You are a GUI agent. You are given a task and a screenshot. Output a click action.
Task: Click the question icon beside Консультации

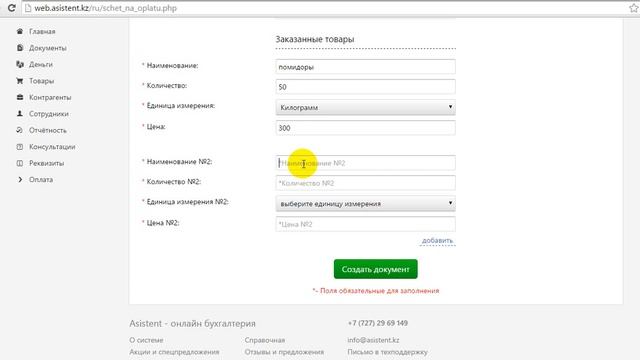[x=20, y=147]
